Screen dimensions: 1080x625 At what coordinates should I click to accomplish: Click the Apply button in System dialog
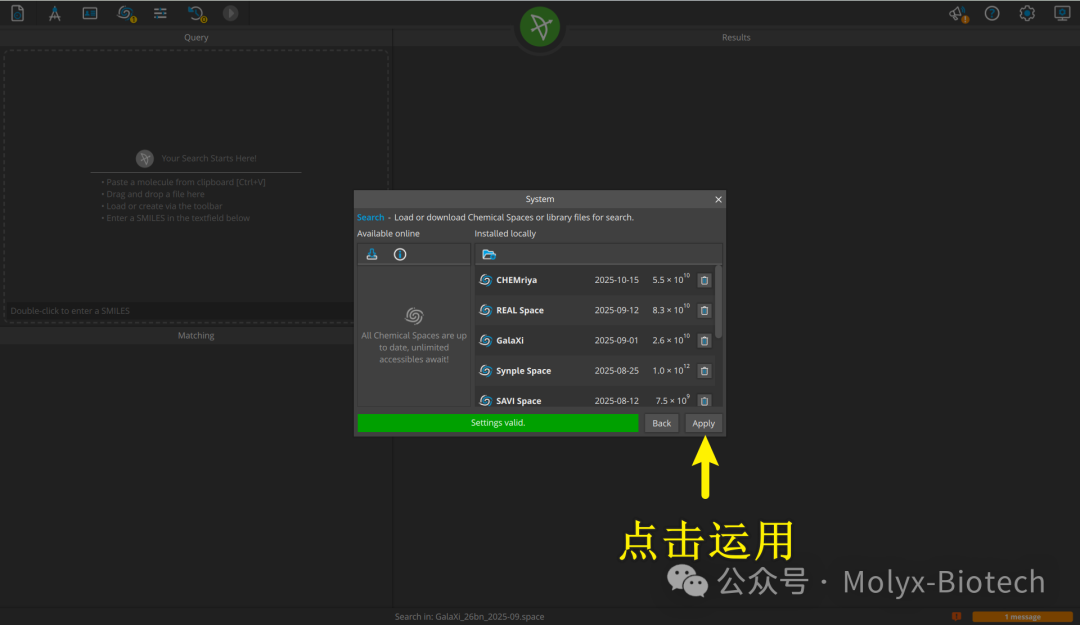703,423
